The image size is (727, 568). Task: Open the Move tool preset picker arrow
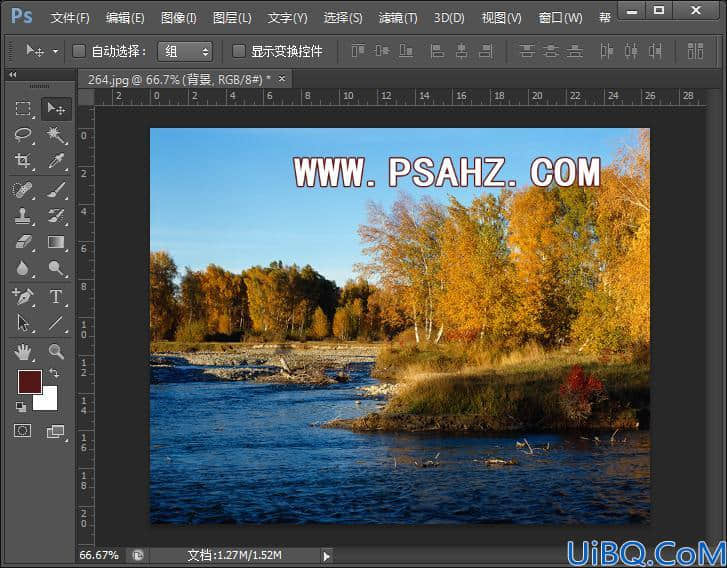tap(55, 51)
